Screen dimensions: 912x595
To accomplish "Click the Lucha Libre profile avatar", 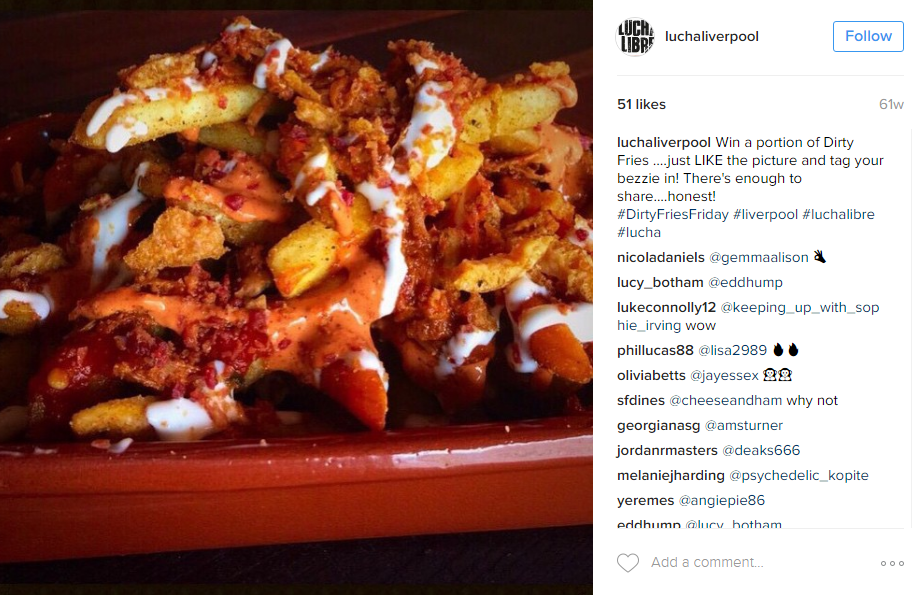I will pyautogui.click(x=635, y=37).
